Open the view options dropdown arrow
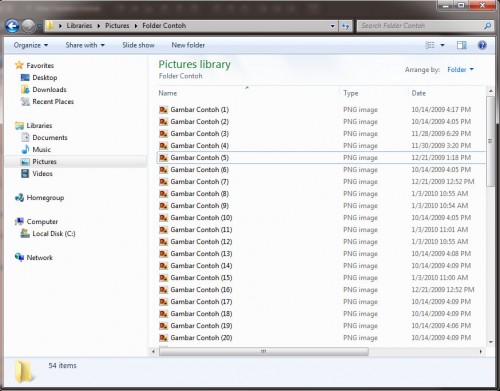 pos(442,45)
